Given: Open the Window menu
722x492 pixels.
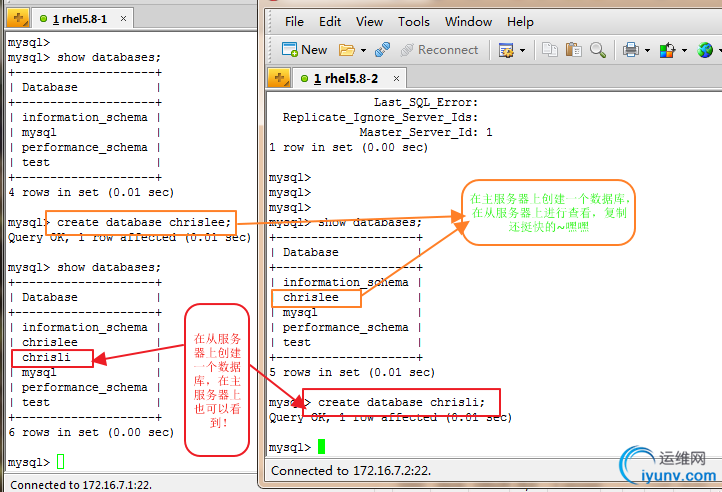Looking at the screenshot, I should (x=468, y=22).
